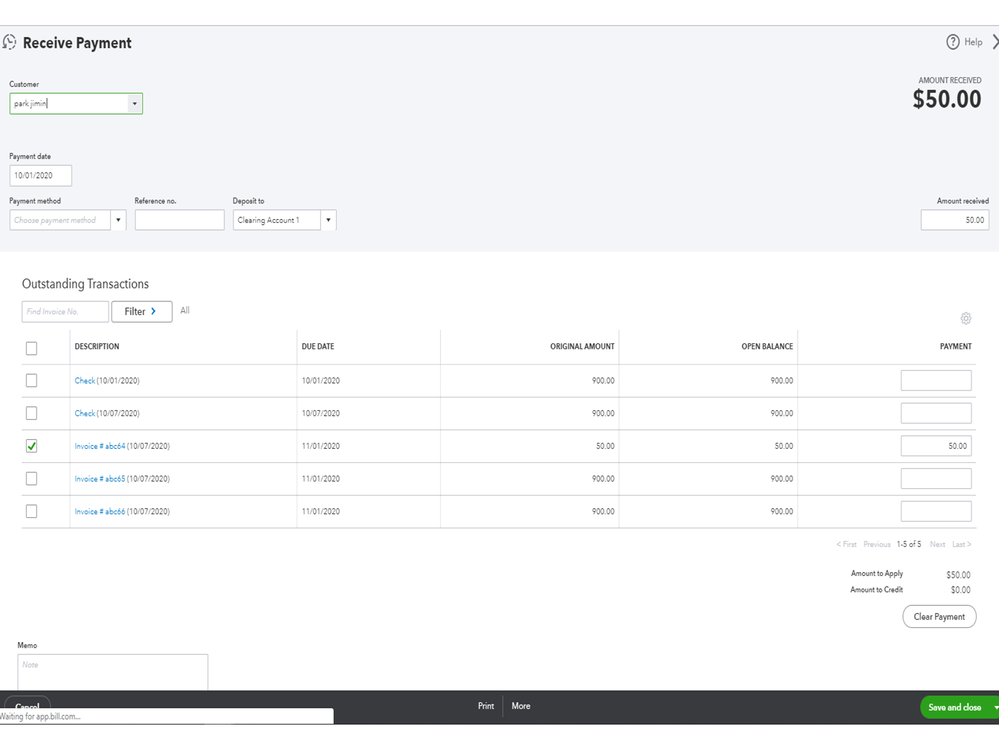The image size is (999, 749).
Task: Click payment field for Invoice abc66
Action: (x=936, y=511)
